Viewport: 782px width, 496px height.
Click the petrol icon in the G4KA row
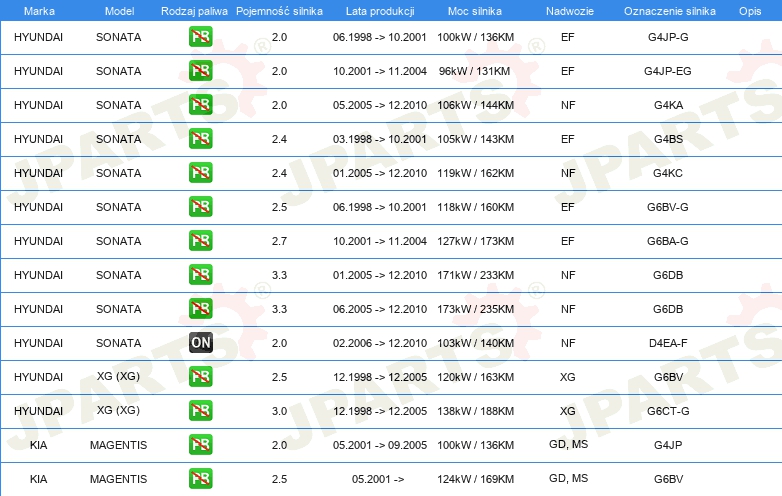[200, 105]
